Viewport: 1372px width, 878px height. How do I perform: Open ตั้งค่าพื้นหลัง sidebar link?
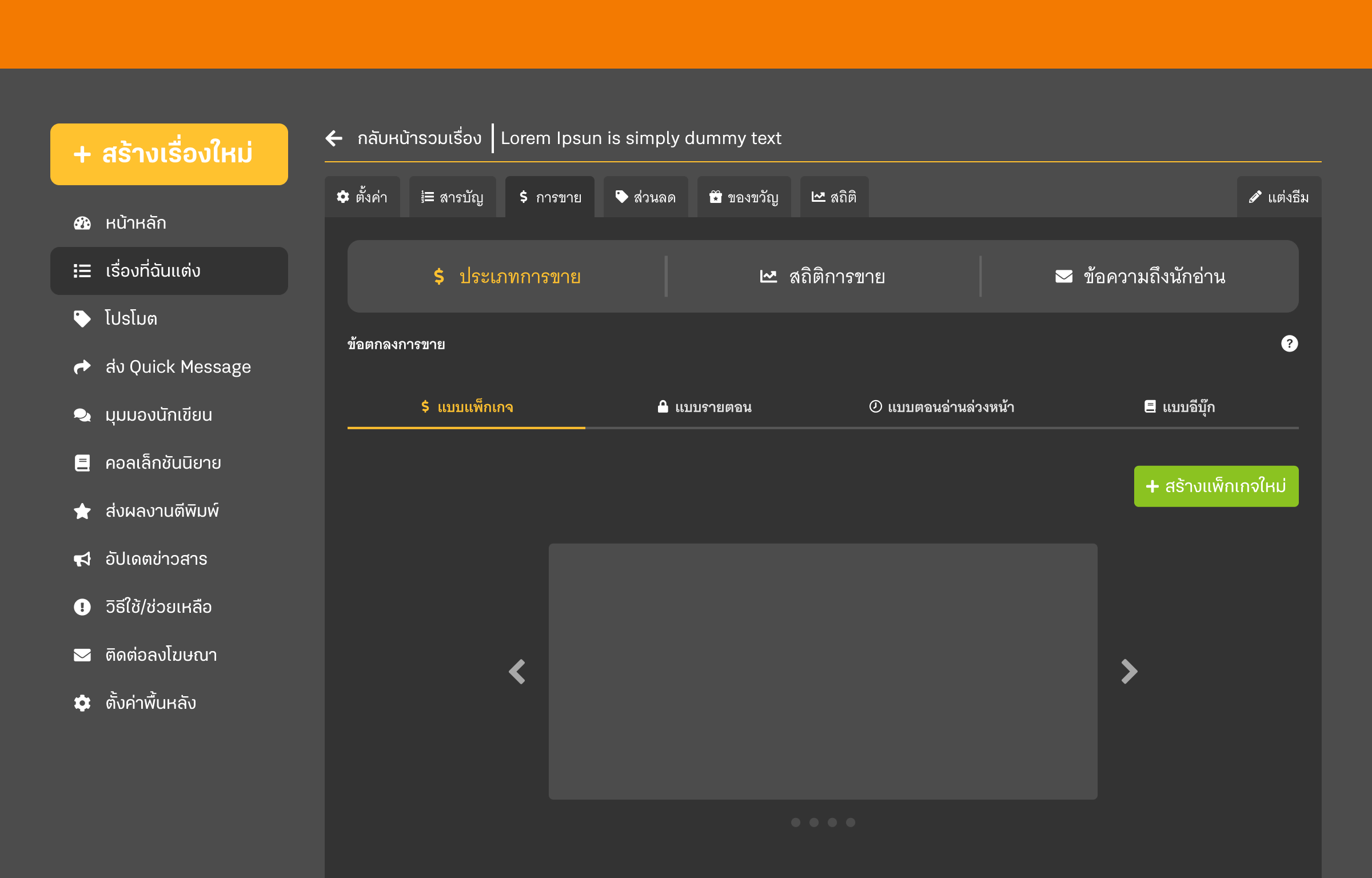pos(169,703)
